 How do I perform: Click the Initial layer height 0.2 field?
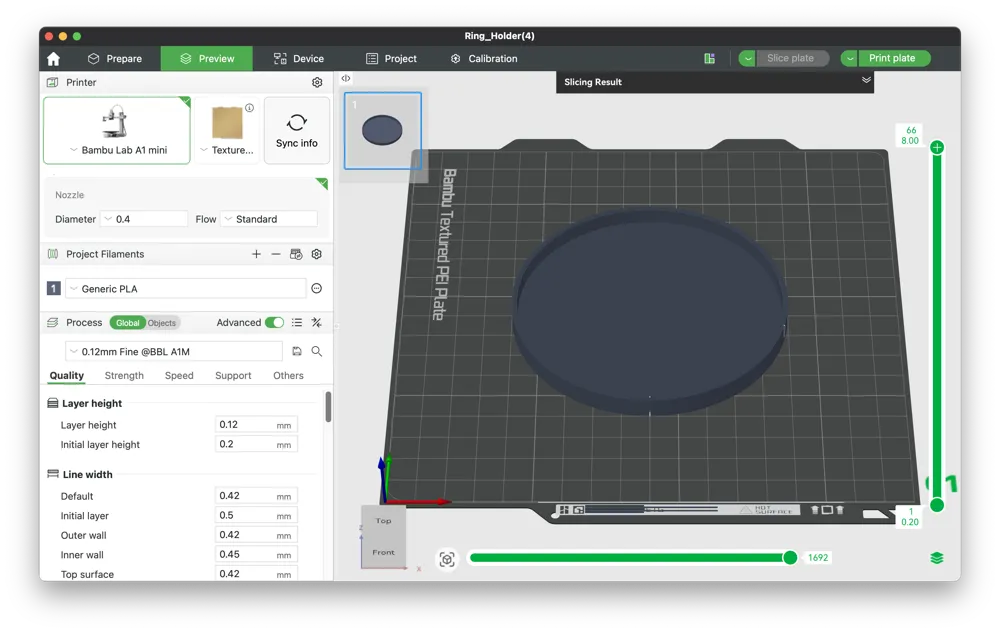point(256,444)
